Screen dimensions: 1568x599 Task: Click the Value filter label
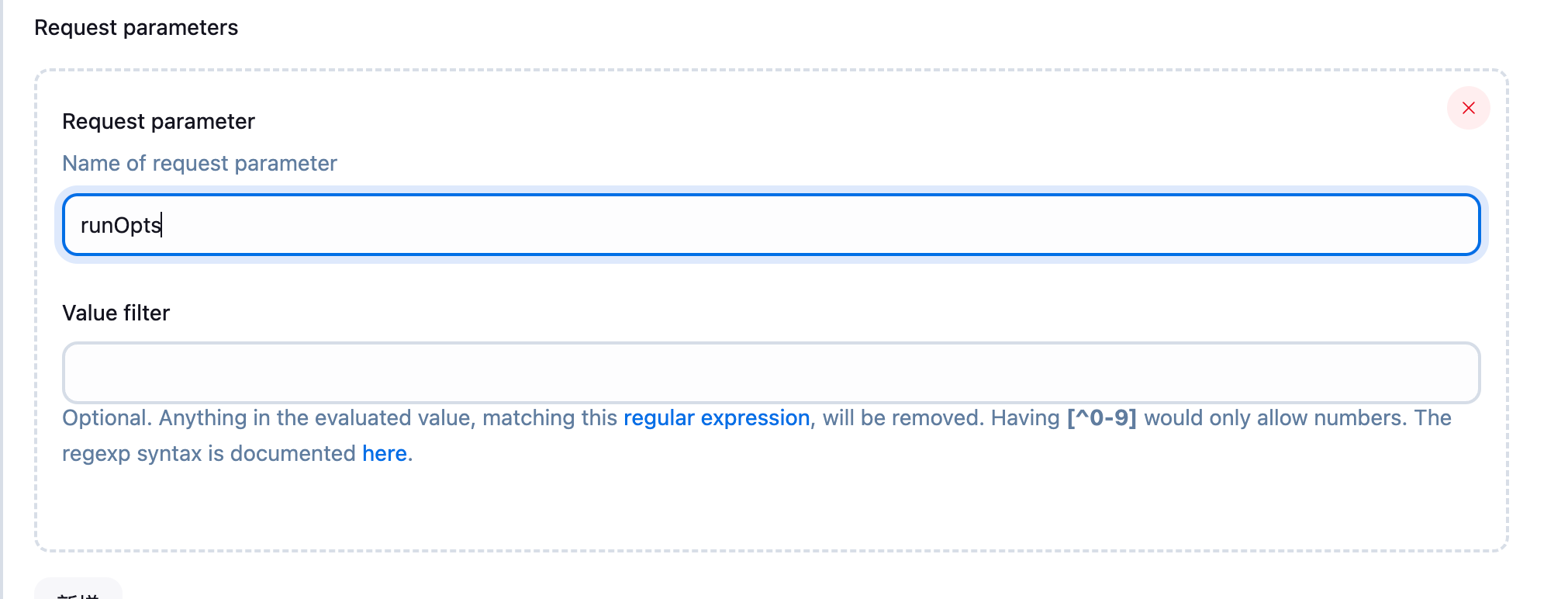coord(116,313)
